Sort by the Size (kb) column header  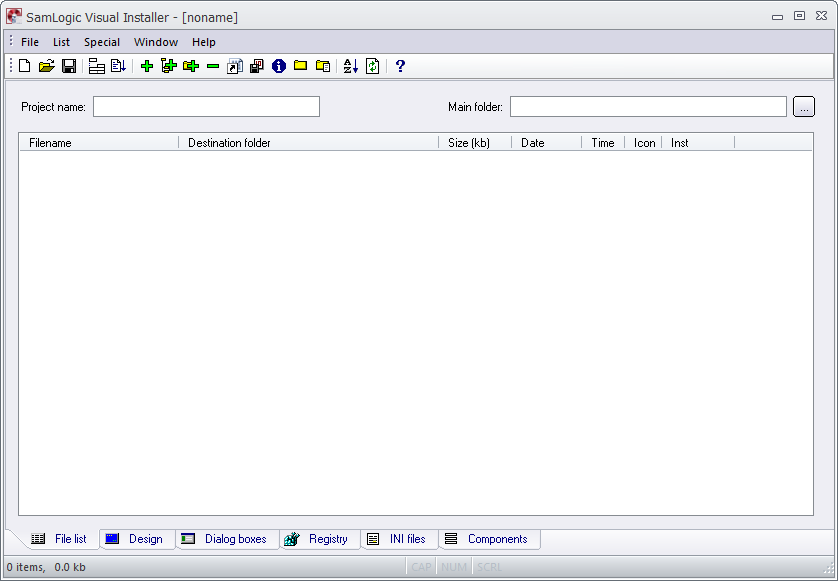[475, 143]
